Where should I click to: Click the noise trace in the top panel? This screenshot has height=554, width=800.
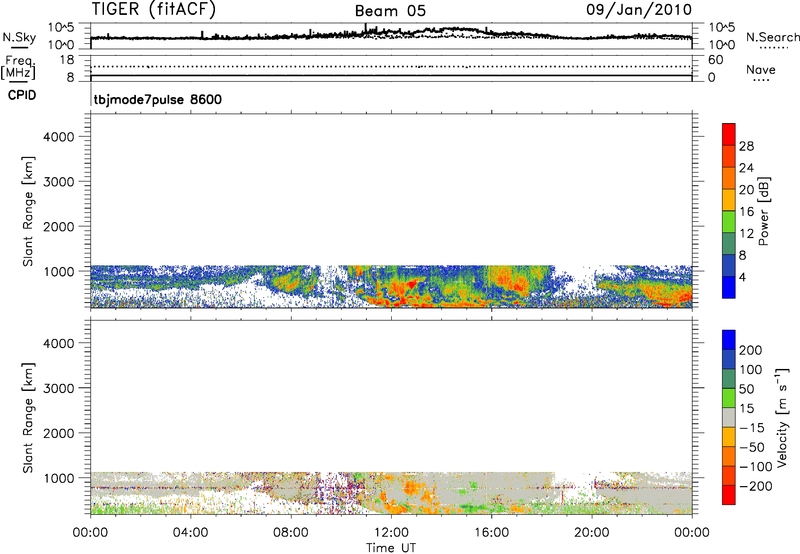pos(391,35)
